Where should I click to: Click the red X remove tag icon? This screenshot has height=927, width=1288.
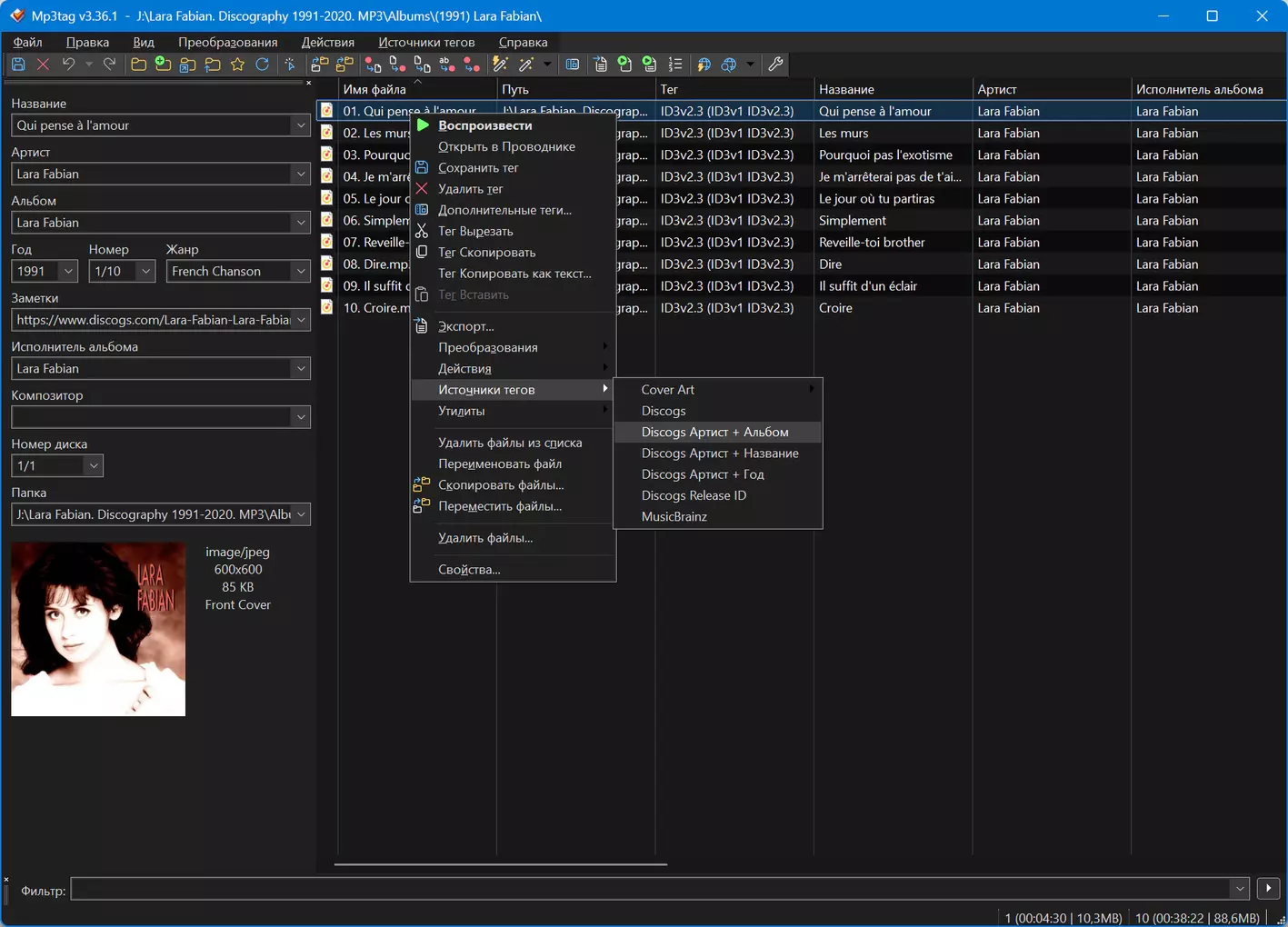[43, 65]
